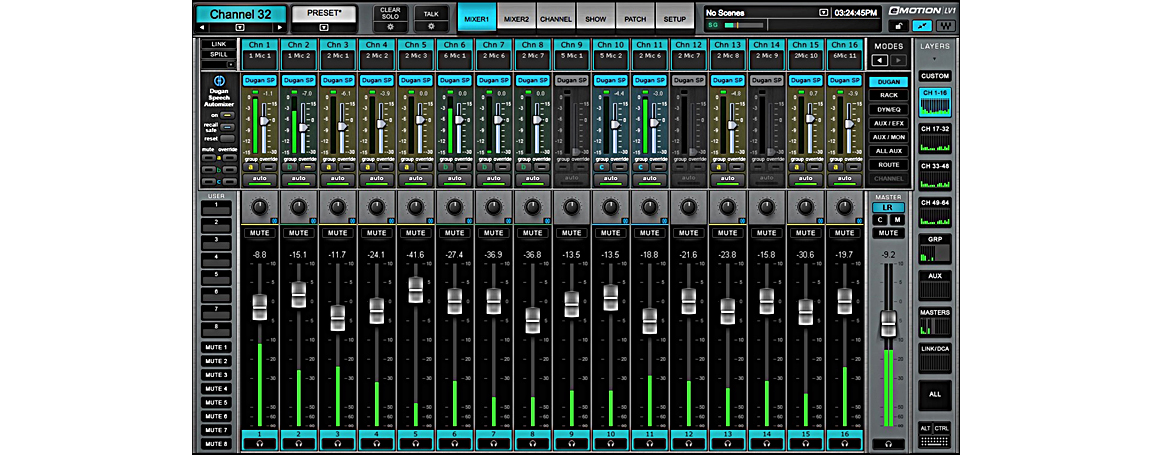Screen dimensions: 1152x455
Task: Select previous channel with left arrow
Action: tap(204, 28)
